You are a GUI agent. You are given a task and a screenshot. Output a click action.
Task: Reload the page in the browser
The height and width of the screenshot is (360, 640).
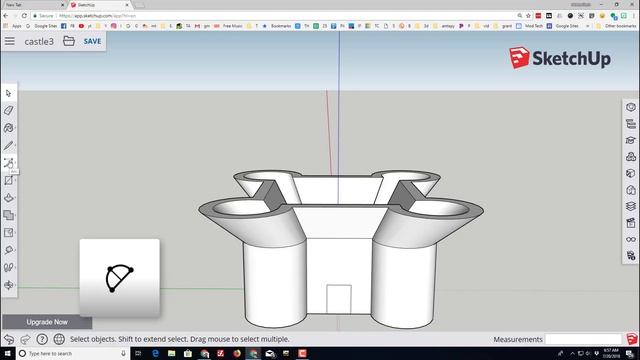24,16
